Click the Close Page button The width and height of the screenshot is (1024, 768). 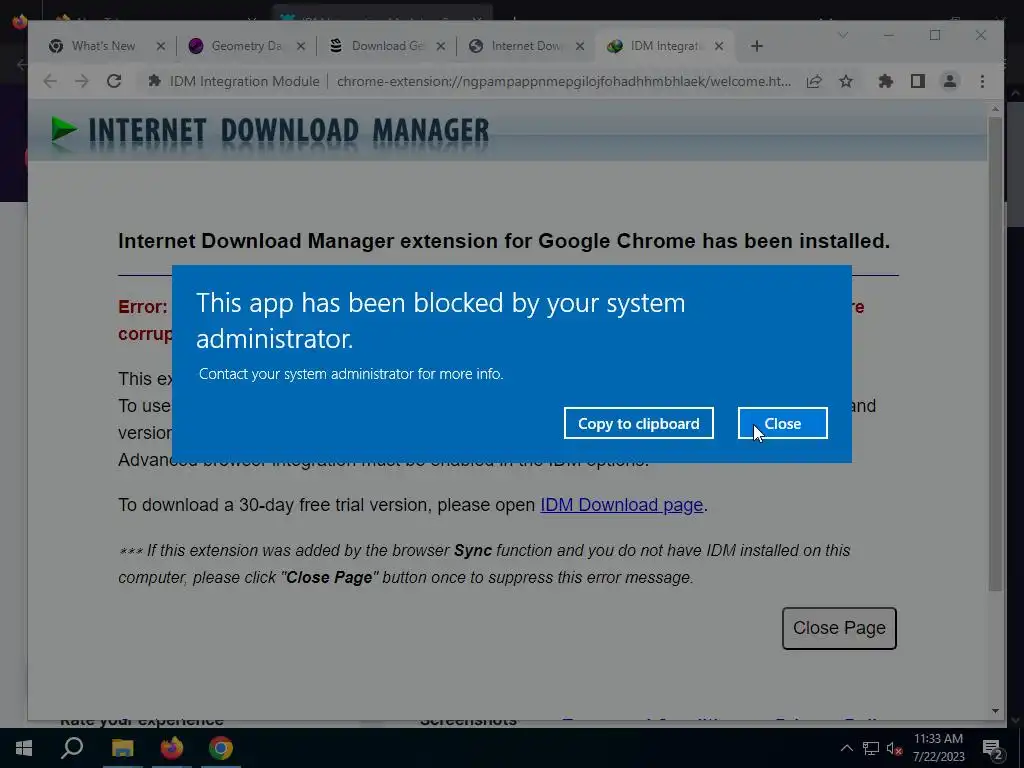[x=839, y=628]
